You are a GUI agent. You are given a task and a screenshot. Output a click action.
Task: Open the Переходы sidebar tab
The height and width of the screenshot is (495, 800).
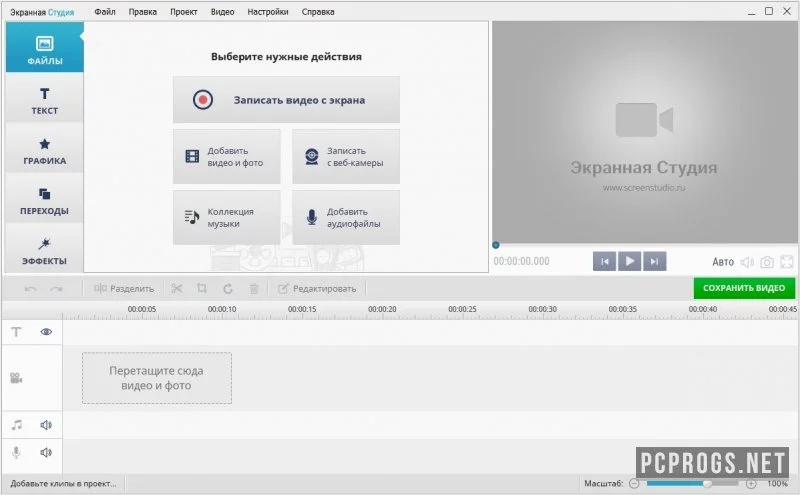[44, 200]
